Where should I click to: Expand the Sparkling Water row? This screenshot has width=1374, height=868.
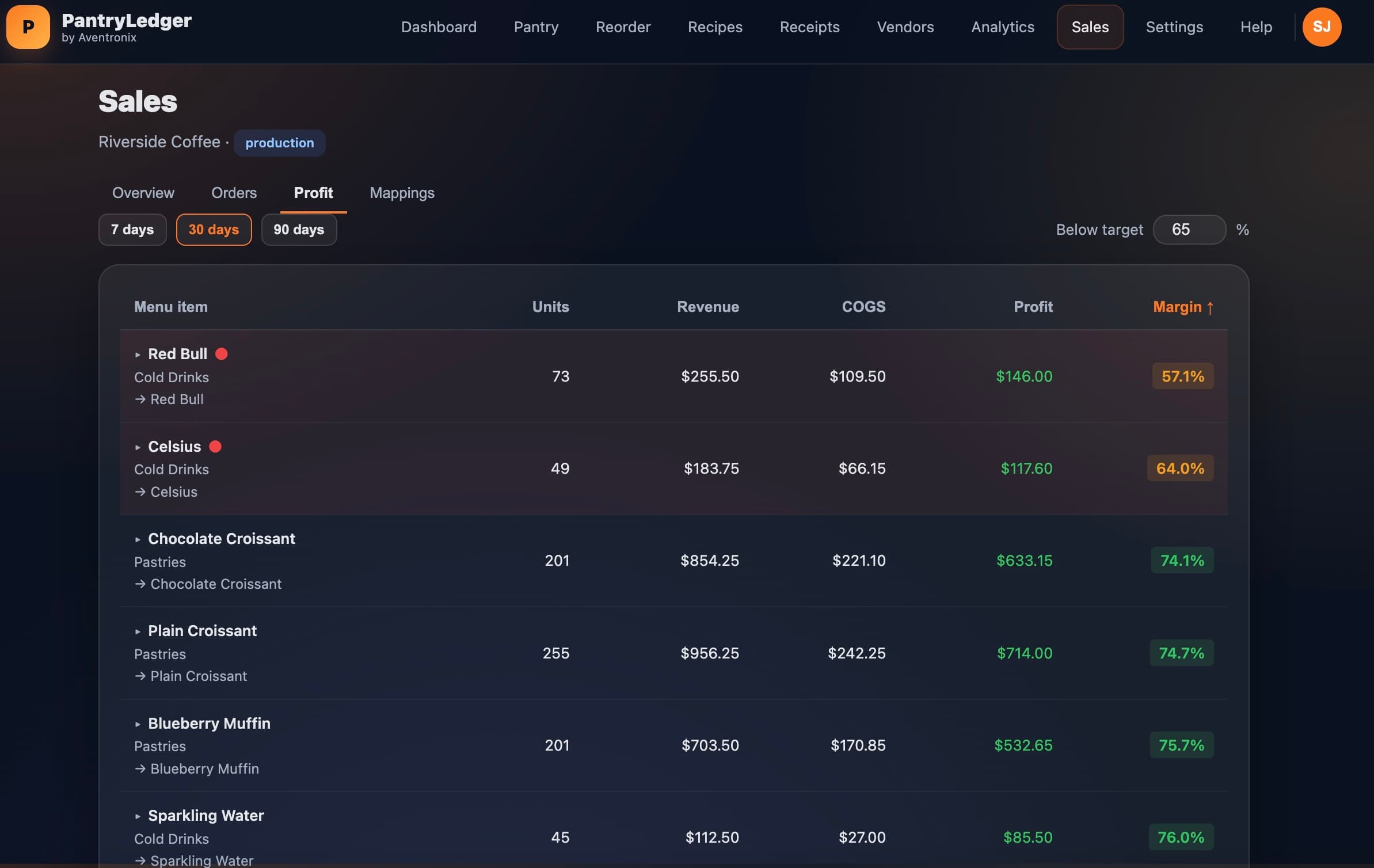coord(138,816)
